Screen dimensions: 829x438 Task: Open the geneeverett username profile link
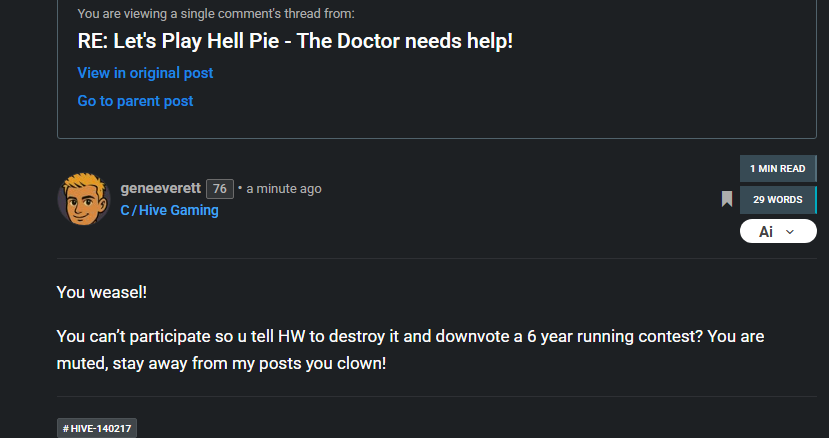coord(160,188)
